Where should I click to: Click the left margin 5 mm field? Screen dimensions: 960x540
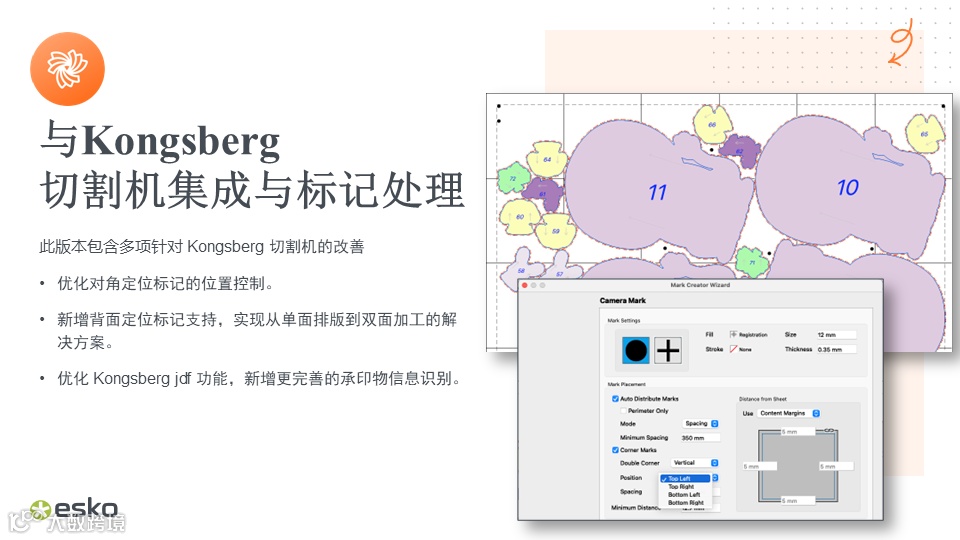click(x=760, y=467)
